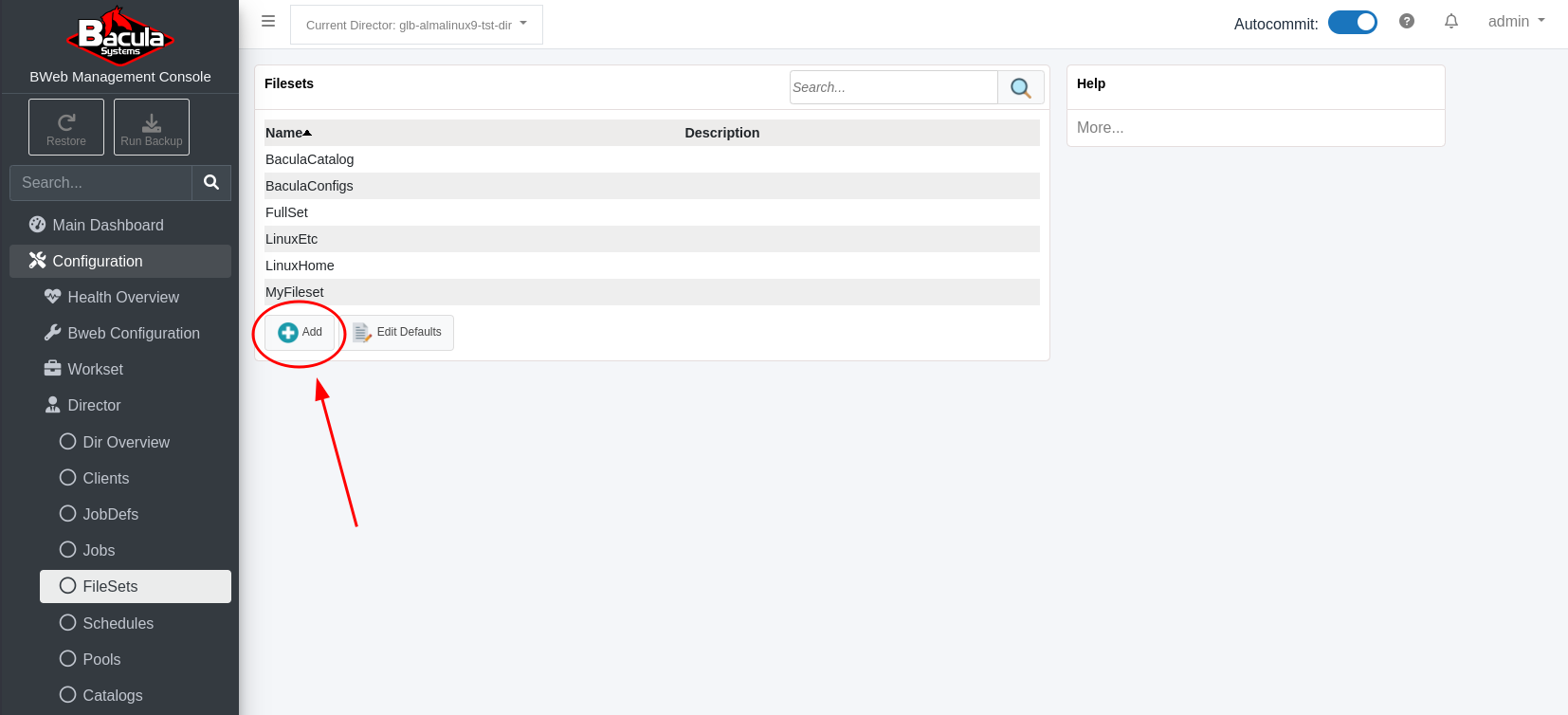This screenshot has height=715, width=1568.
Task: Click the Restore icon button
Action: point(66,127)
